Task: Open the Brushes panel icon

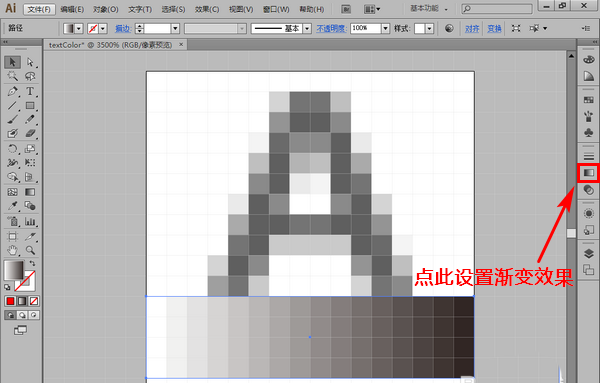Action: click(589, 116)
